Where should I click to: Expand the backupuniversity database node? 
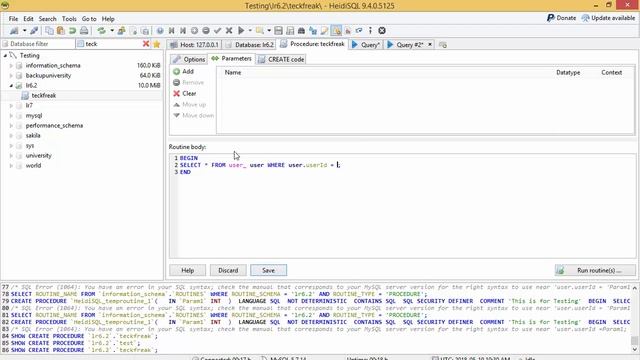[11, 76]
